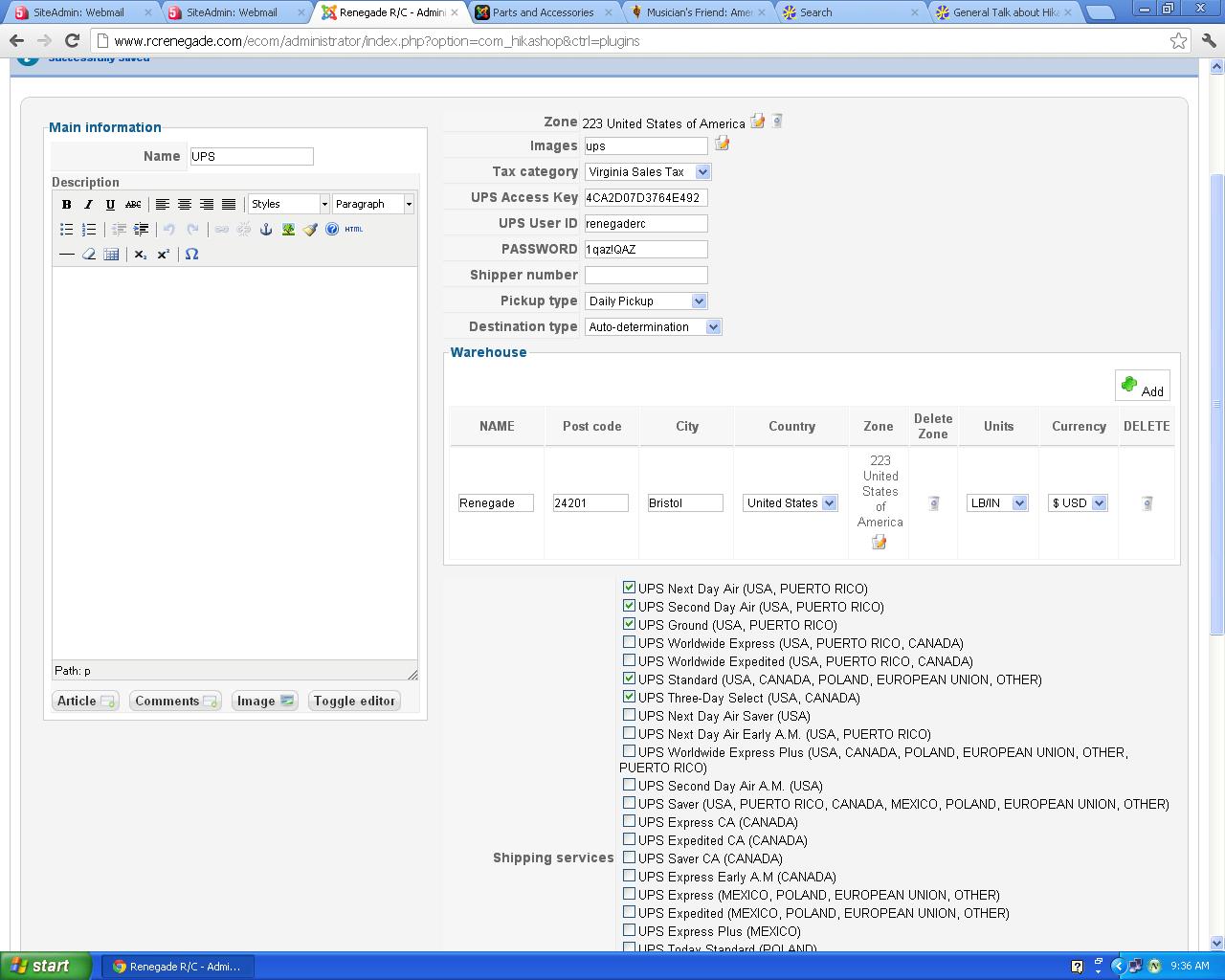Uncheck UPS Next Day Air (USA, PUERTO RICO)
Viewport: 1225px width, 980px height.
(629, 588)
